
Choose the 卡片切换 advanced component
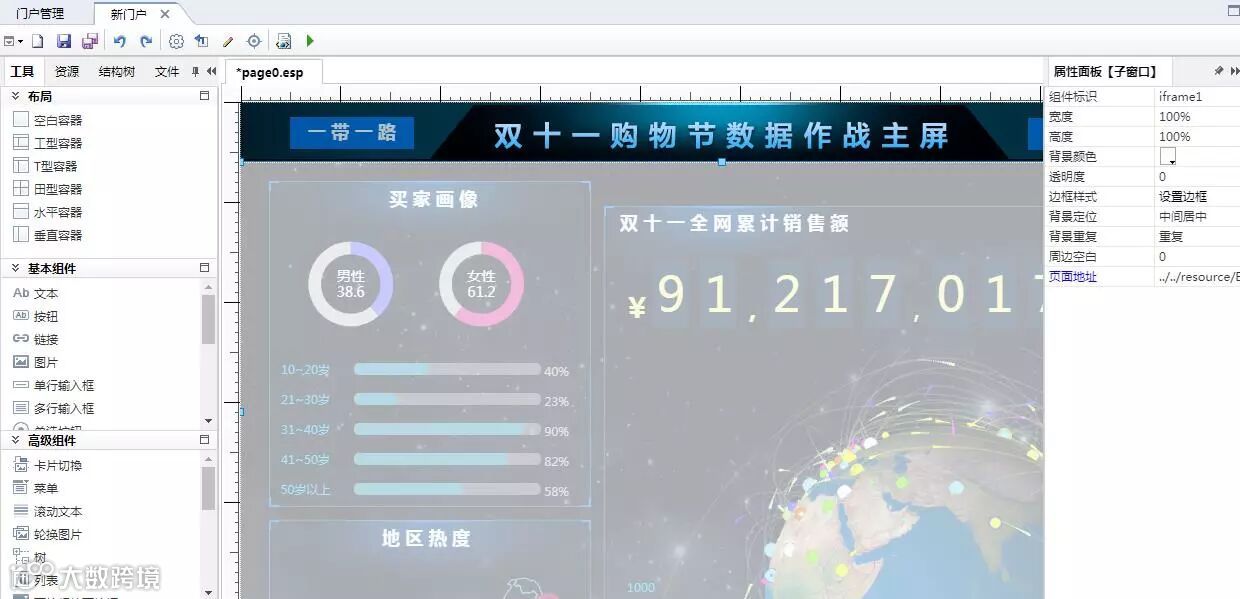coord(48,465)
